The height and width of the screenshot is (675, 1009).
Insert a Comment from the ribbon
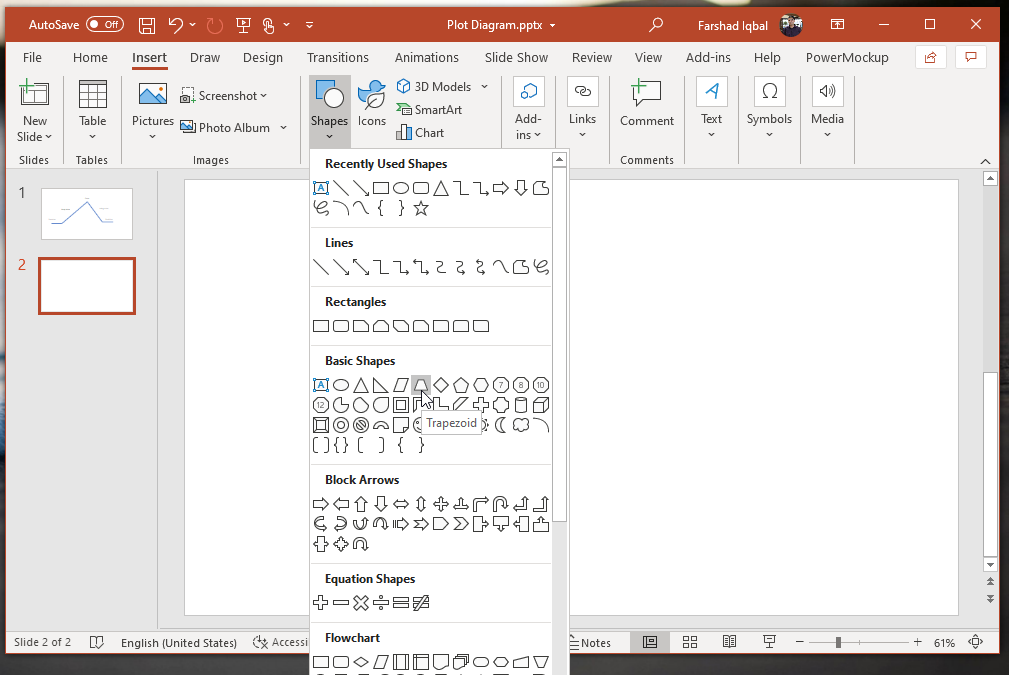pos(647,105)
